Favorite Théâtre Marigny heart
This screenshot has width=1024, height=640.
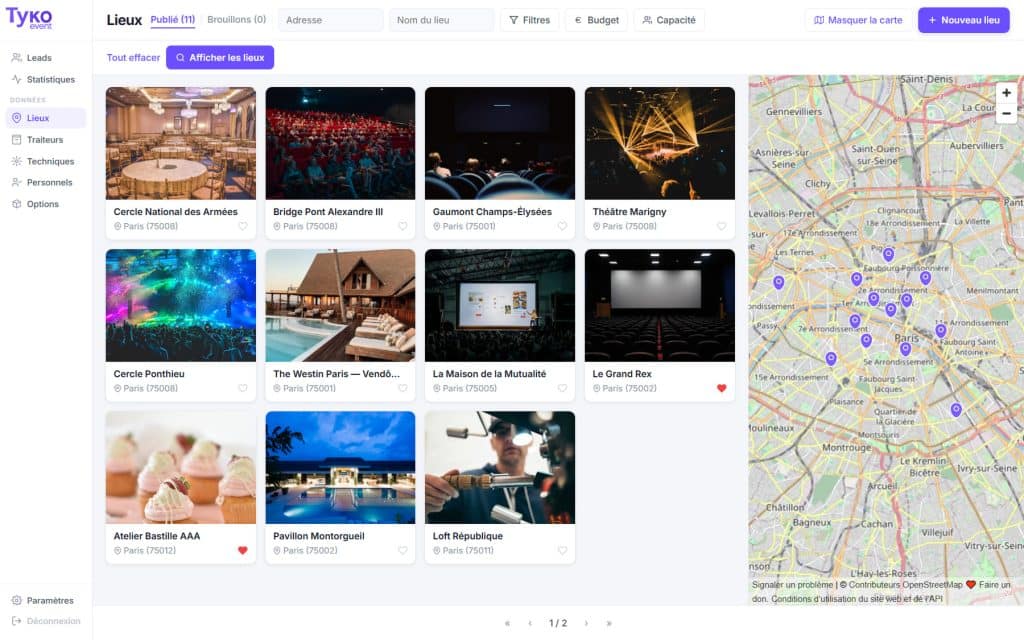pyautogui.click(x=722, y=226)
